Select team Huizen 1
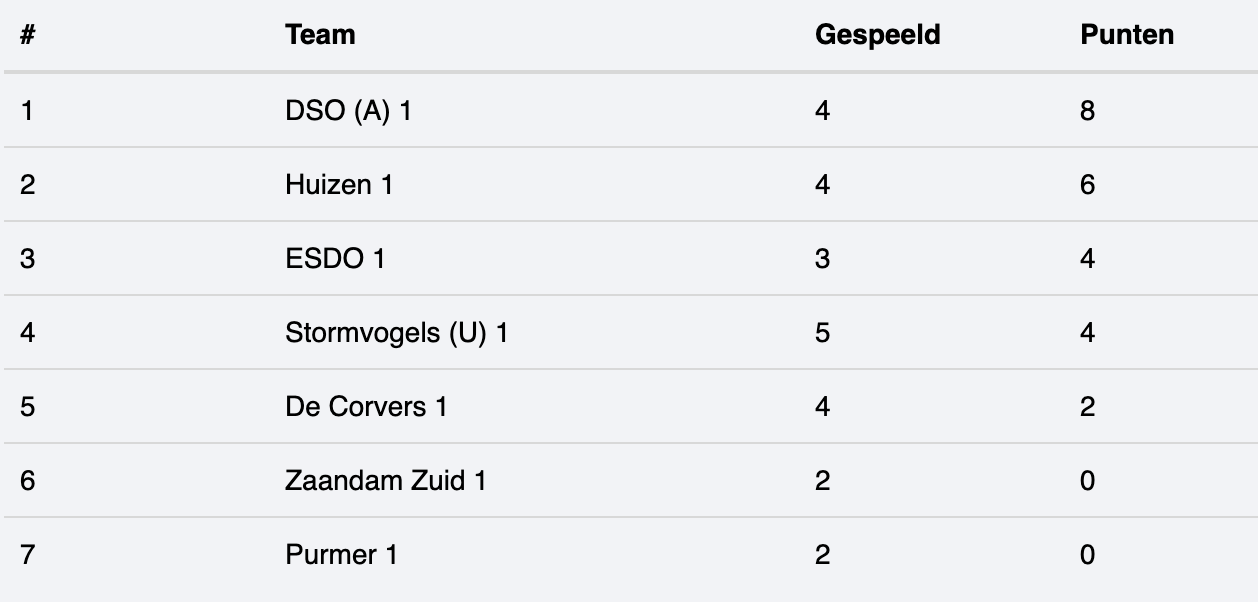The image size is (1258, 602). point(339,185)
